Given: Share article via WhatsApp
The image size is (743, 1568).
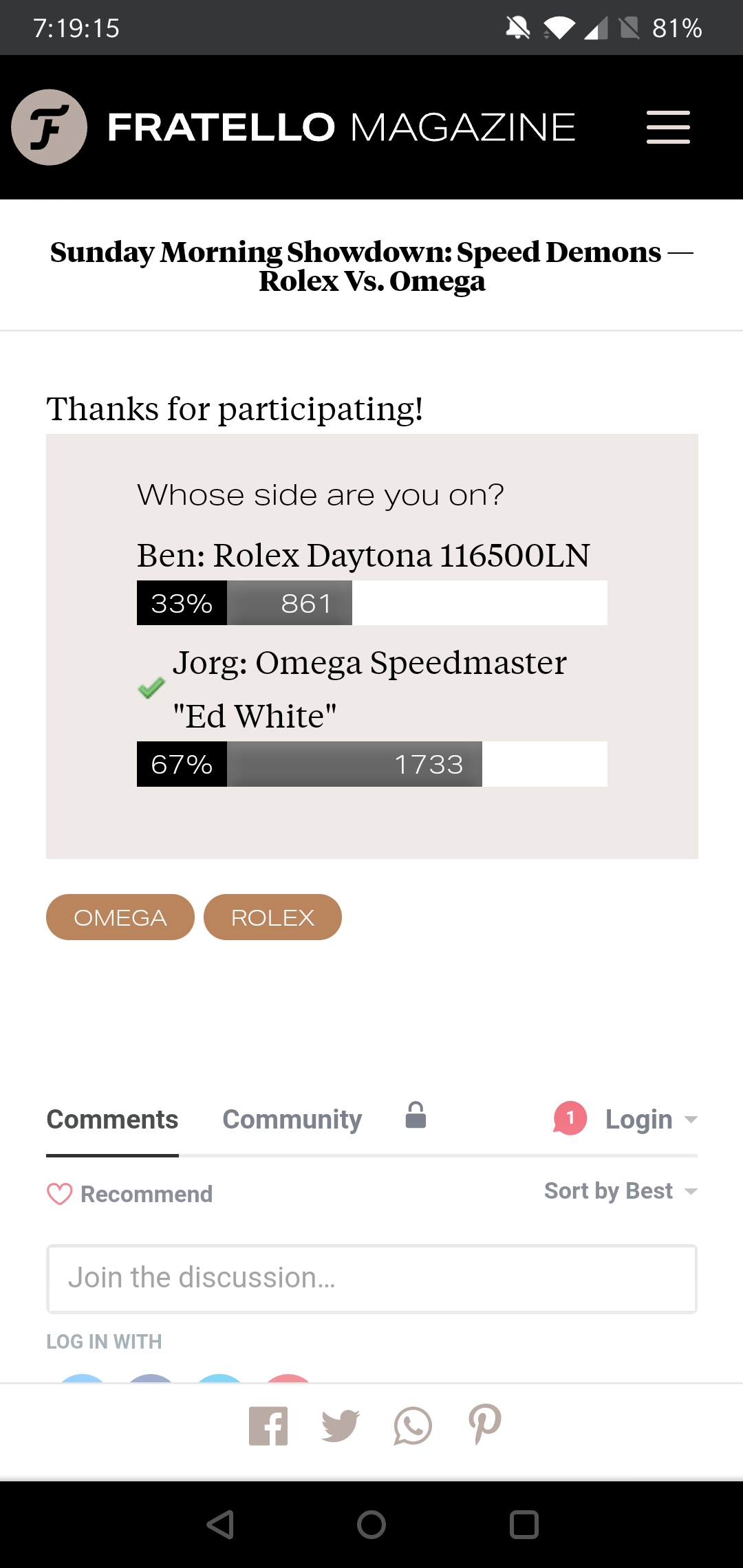Looking at the screenshot, I should [413, 1426].
